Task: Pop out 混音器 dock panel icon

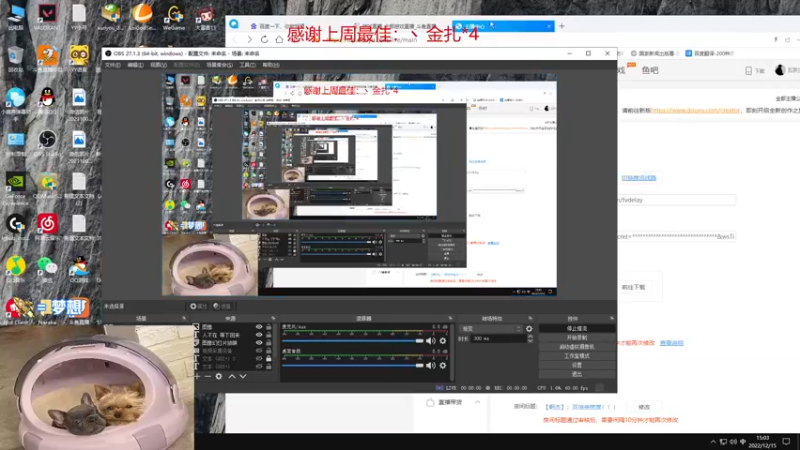Action: [x=450, y=318]
